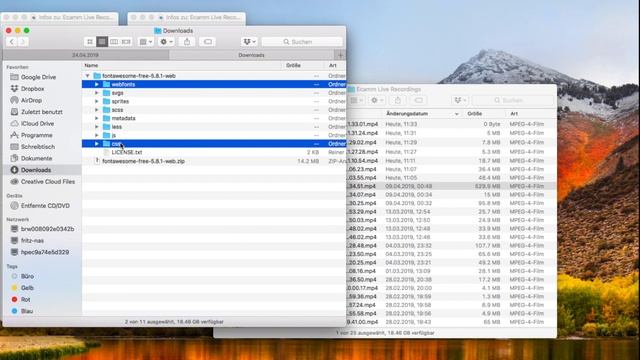Collapse the fontawesome-free-5.8.1-web folder
This screenshot has width=640, height=360.
(x=87, y=76)
